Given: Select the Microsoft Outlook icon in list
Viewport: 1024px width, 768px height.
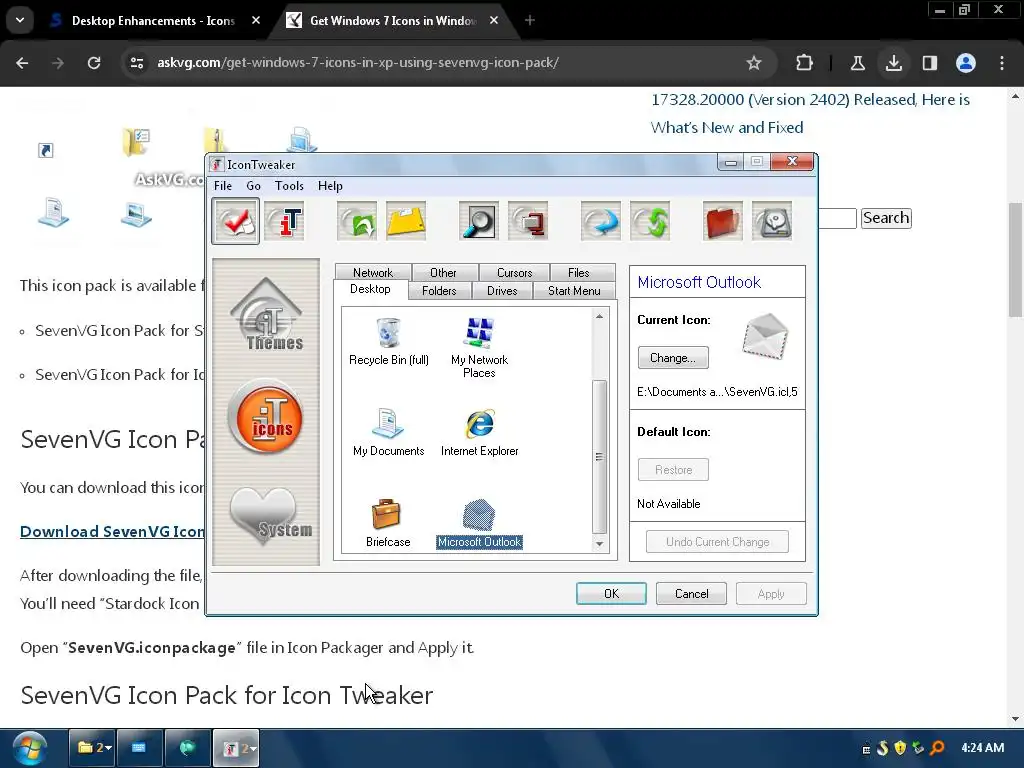Looking at the screenshot, I should (x=479, y=523).
